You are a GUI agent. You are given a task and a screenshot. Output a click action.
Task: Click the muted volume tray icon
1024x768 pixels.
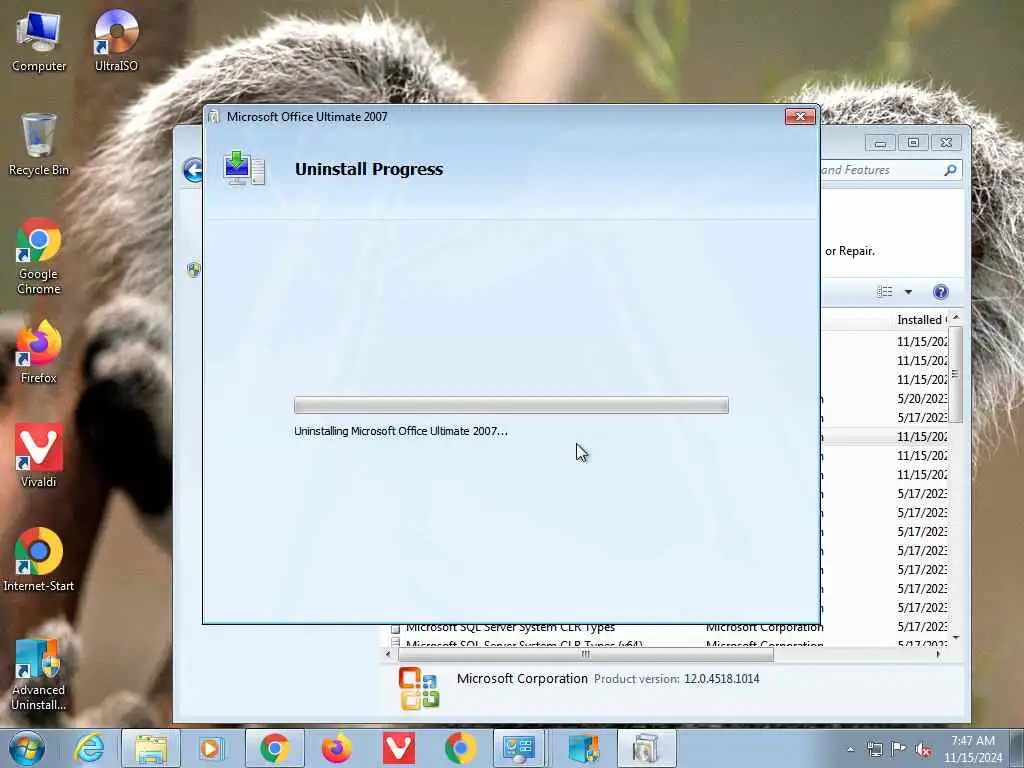pyautogui.click(x=923, y=749)
